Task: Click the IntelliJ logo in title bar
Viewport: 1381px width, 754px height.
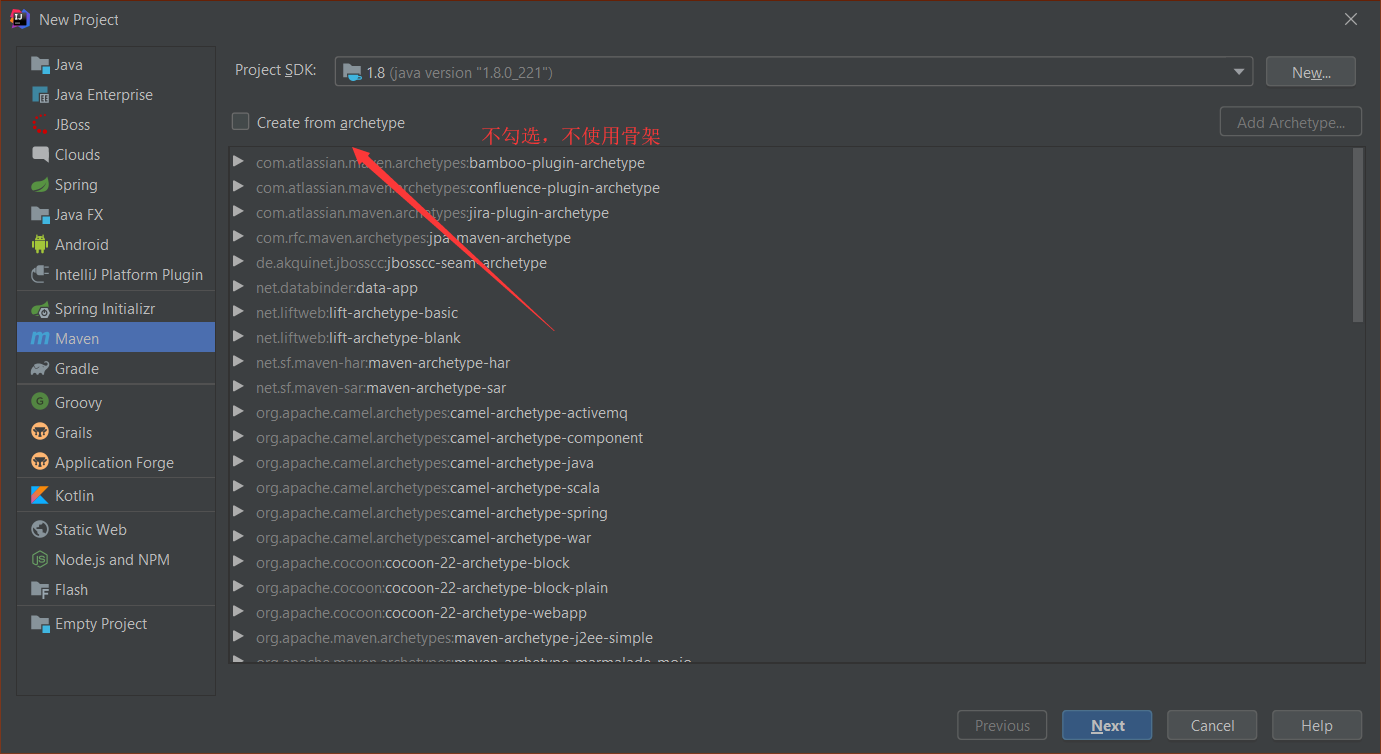Action: pyautogui.click(x=20, y=19)
